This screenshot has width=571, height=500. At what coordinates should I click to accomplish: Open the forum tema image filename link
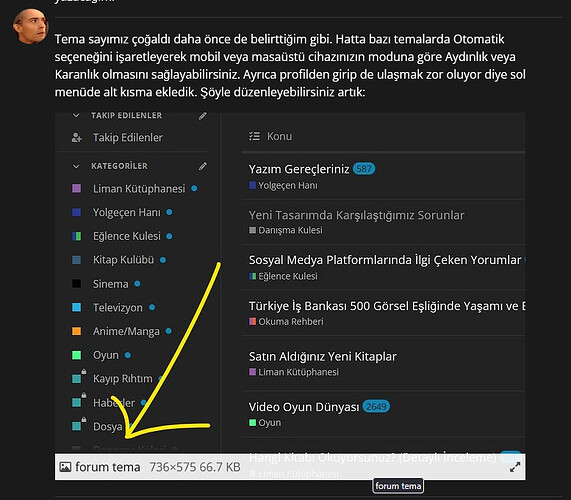coord(107,467)
